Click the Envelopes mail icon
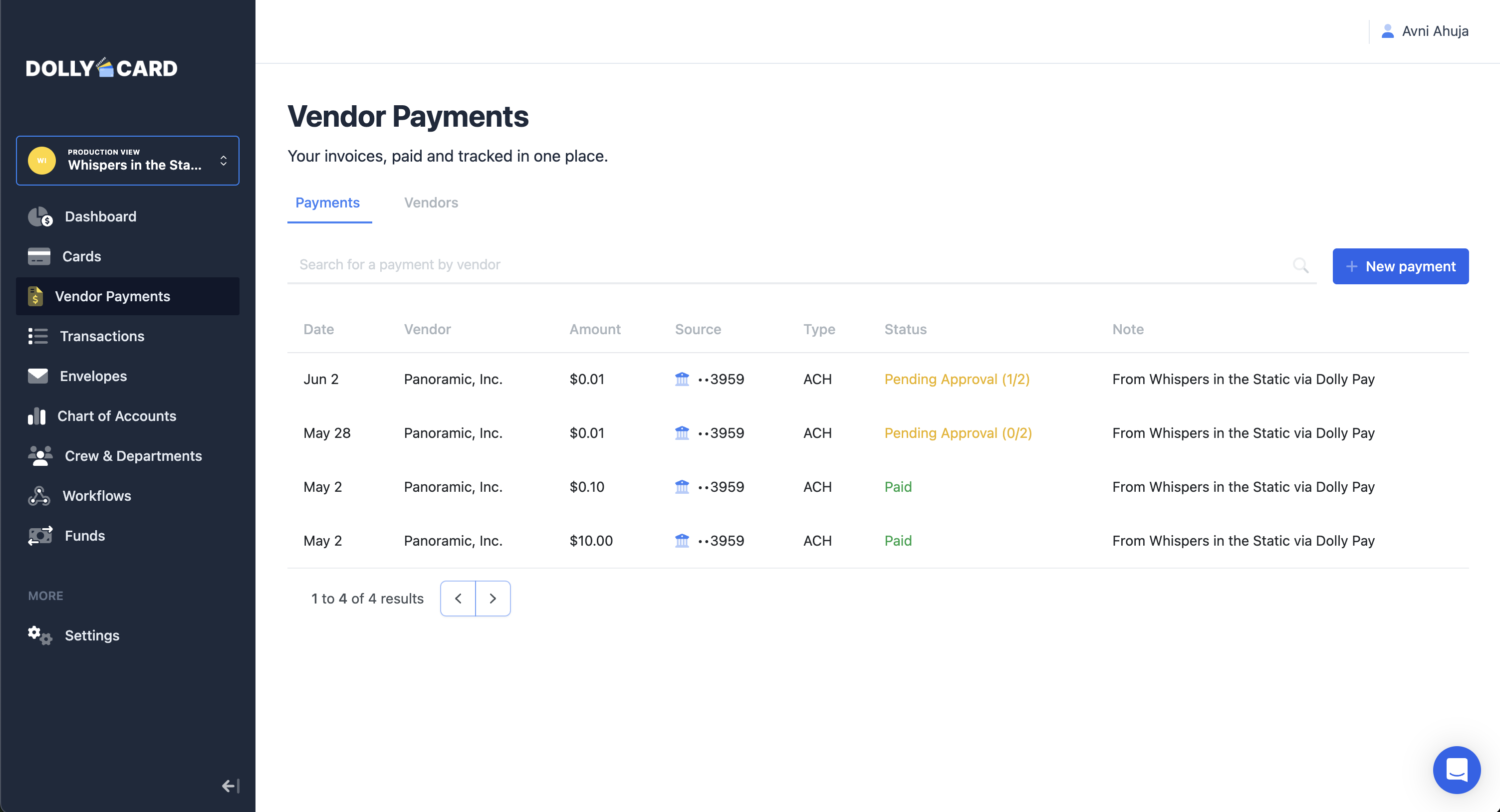This screenshot has height=812, width=1500. click(38, 376)
